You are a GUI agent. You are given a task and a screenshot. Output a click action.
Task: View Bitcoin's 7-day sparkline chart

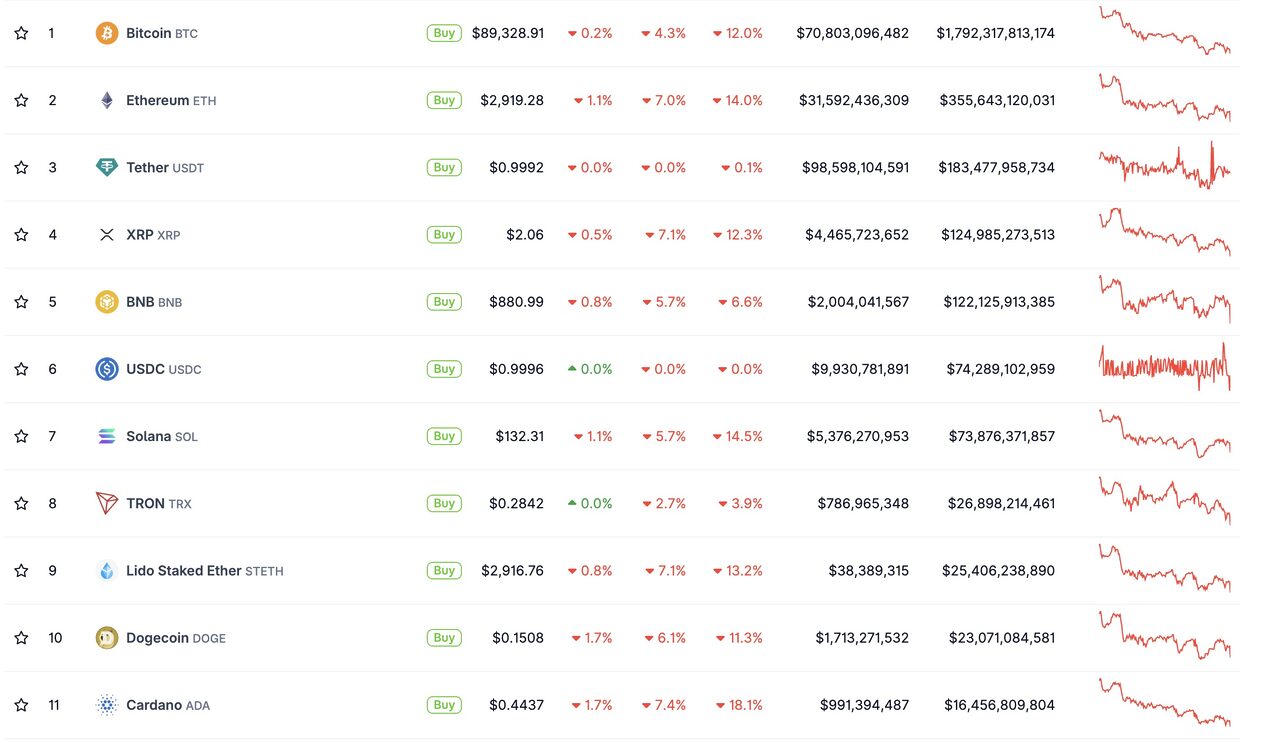coord(1164,32)
